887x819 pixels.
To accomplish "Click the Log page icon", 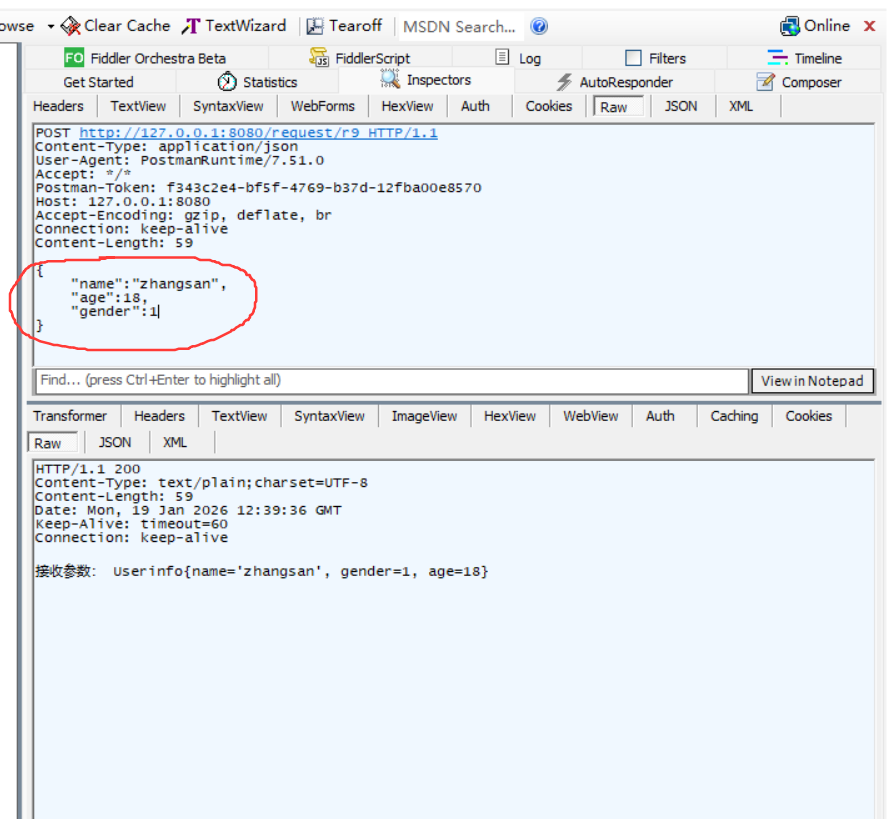I will click(x=502, y=57).
